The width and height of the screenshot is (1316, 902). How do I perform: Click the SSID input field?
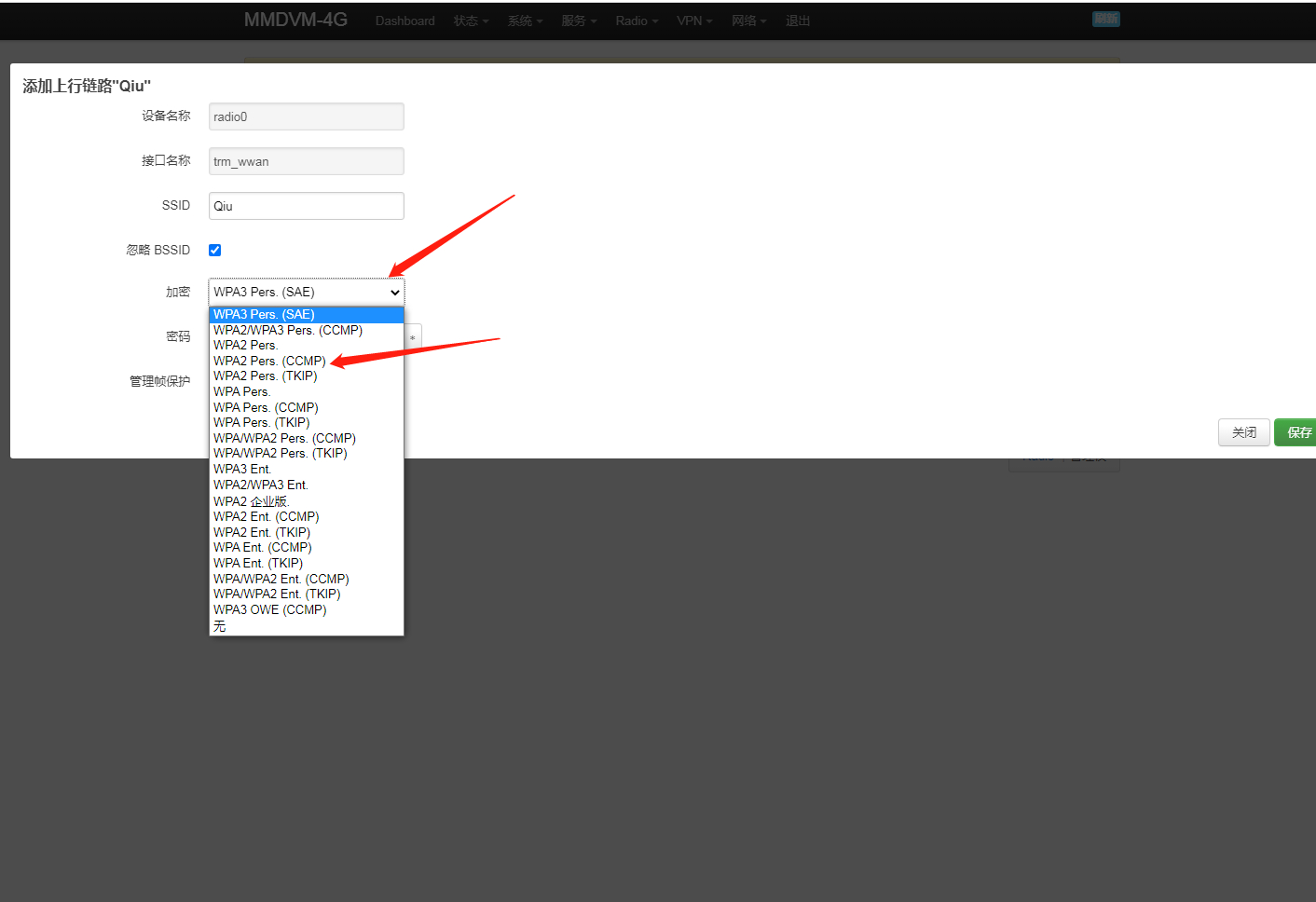(306, 206)
